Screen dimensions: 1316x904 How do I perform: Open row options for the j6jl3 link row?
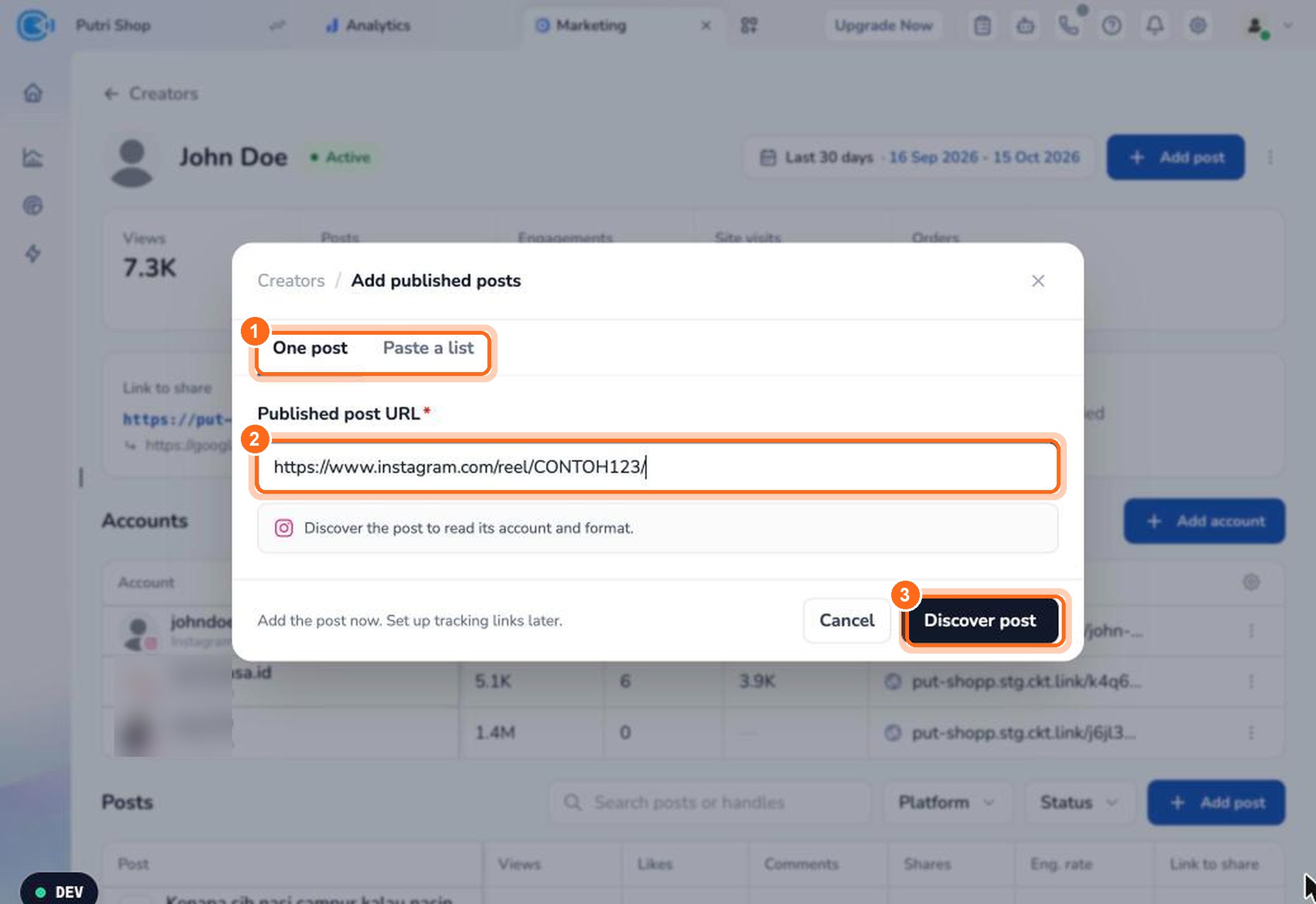click(x=1251, y=733)
